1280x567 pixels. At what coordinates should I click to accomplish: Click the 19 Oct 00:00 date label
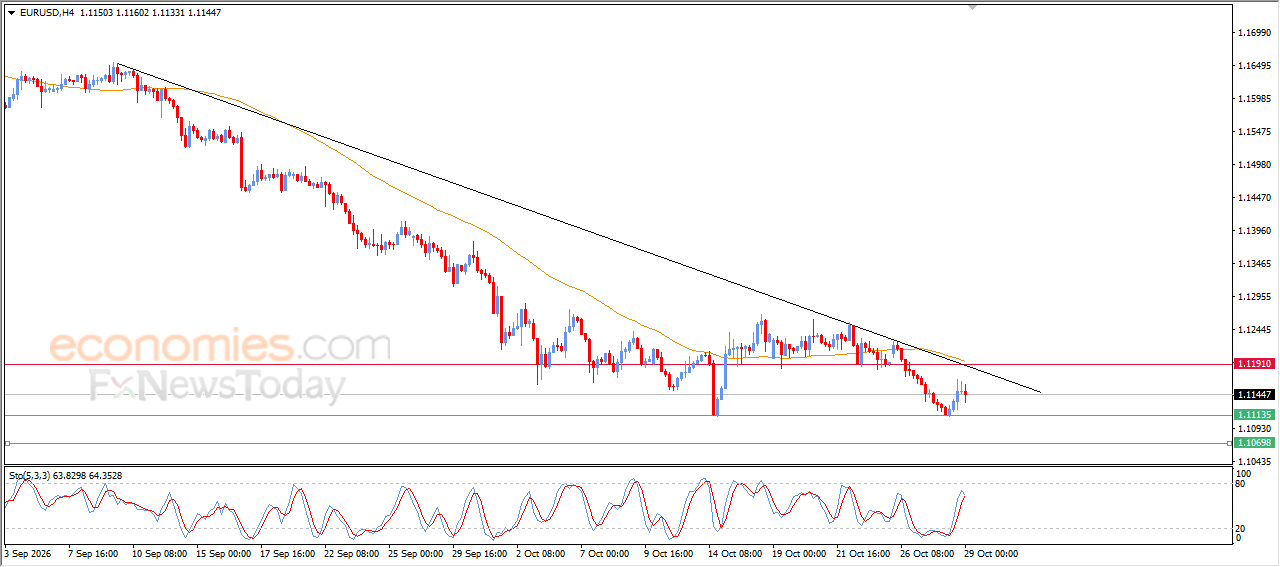pyautogui.click(x=799, y=553)
